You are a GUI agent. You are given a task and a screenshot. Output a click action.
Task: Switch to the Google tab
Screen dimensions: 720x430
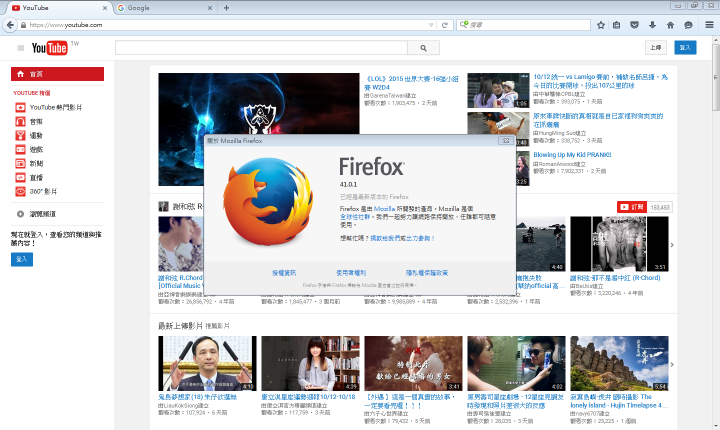[x=164, y=8]
